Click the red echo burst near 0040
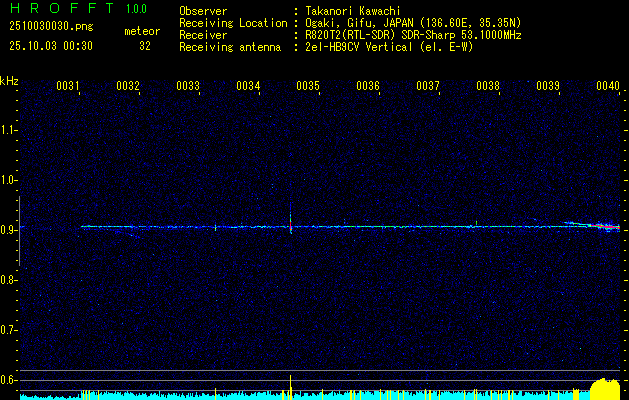Viewport: 629px width, 400px height. click(x=604, y=226)
